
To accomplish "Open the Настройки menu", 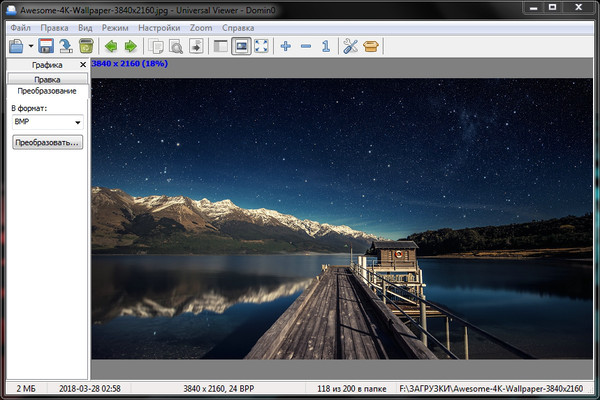I will point(160,27).
